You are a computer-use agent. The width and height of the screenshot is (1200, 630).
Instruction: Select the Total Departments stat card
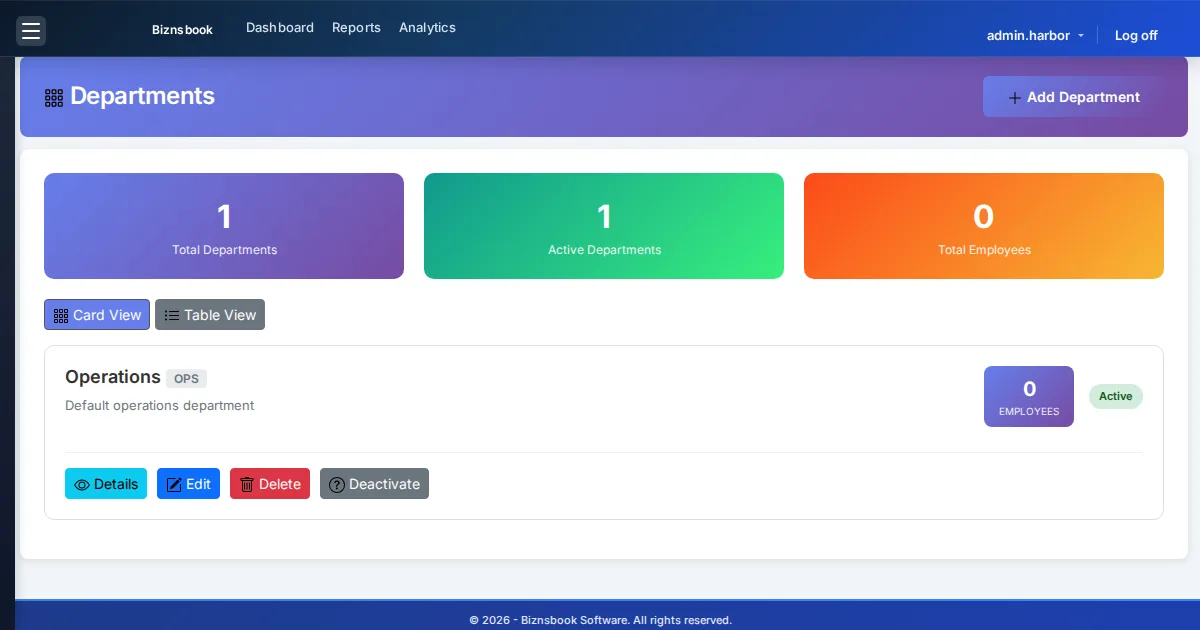tap(224, 226)
